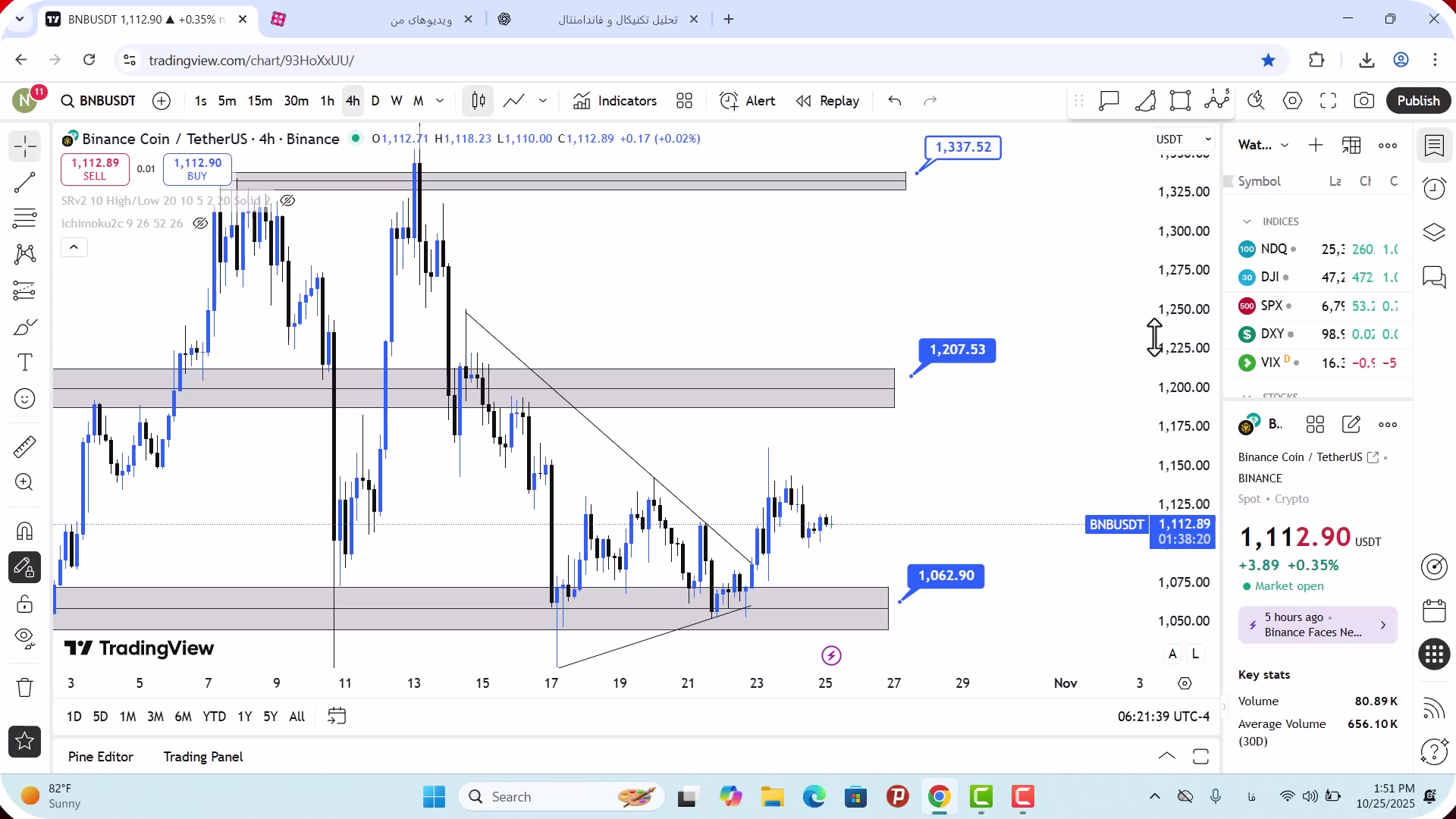Hide all drawings eye icon
The height and width of the screenshot is (819, 1456).
coord(24,639)
